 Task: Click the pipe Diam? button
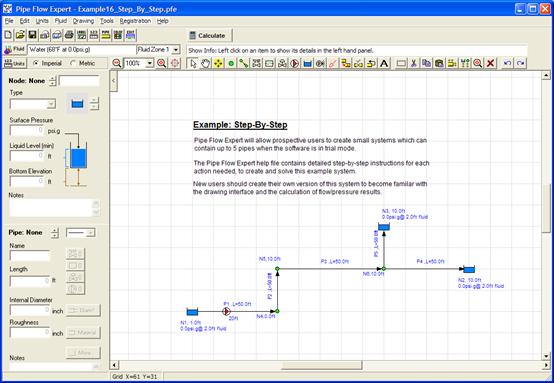click(83, 310)
